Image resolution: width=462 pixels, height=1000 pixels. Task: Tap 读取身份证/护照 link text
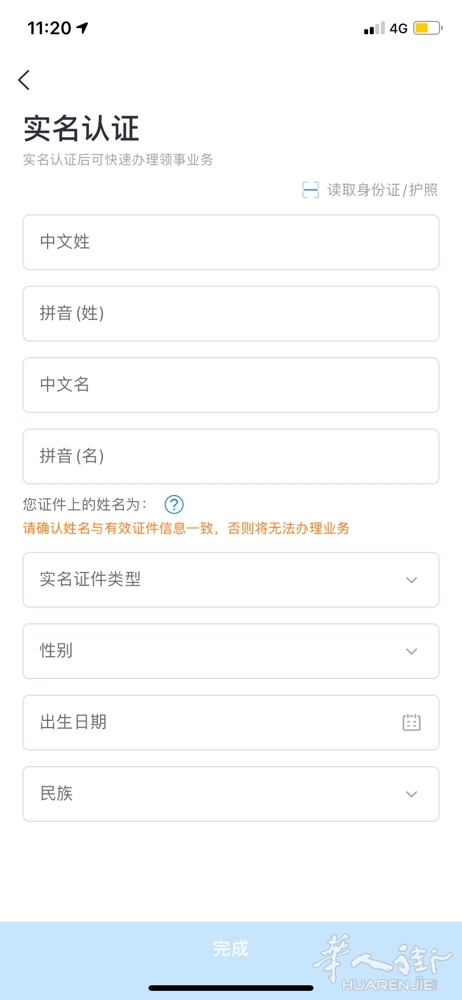(x=383, y=190)
